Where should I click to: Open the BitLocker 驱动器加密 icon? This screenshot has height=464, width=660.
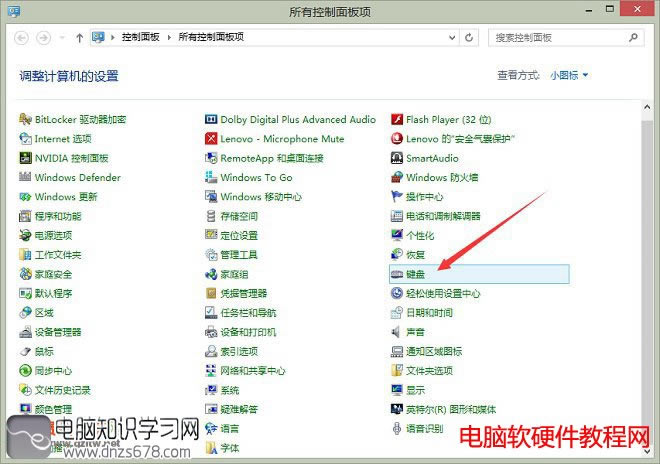(x=25, y=119)
